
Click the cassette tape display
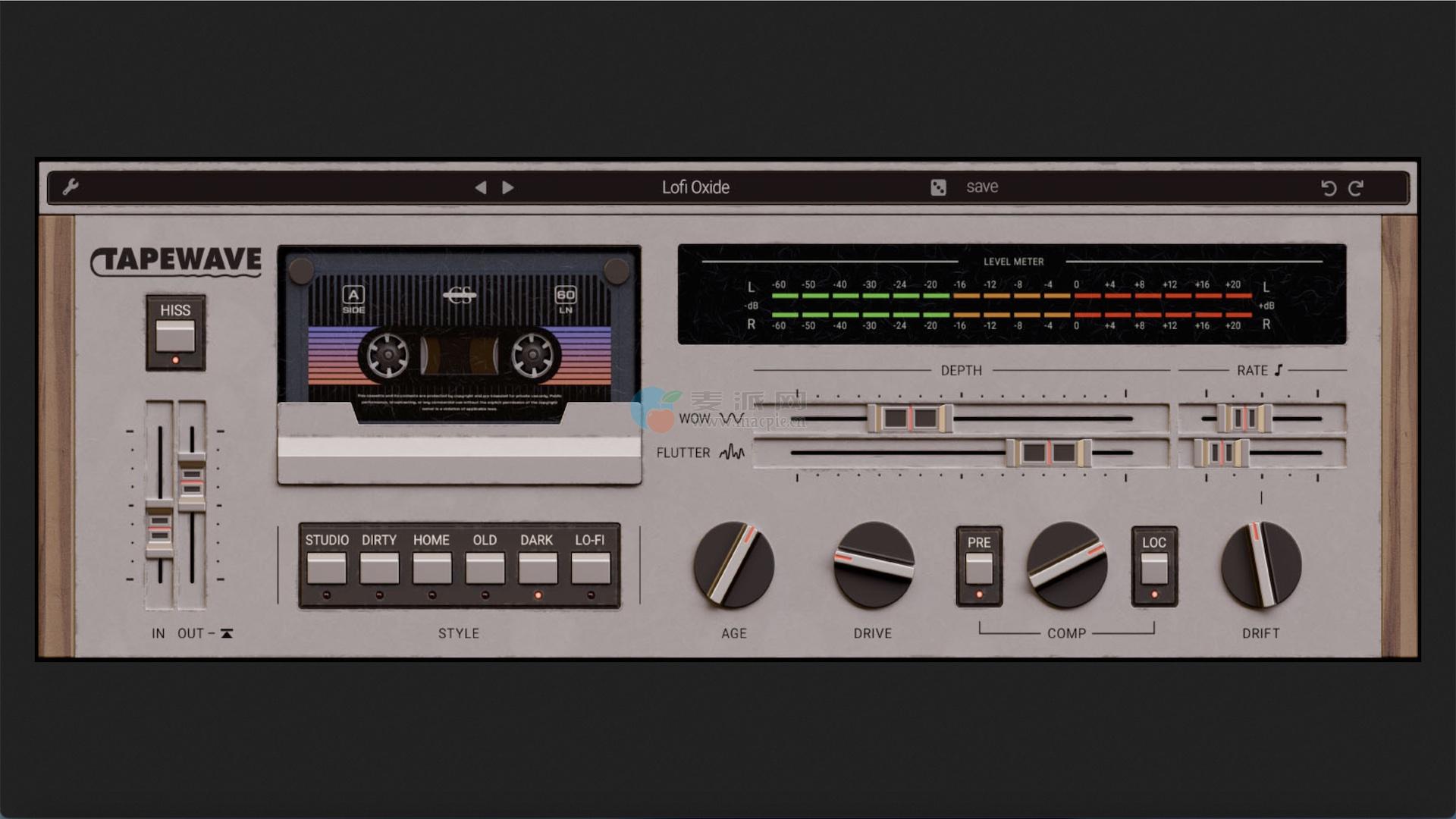[459, 334]
